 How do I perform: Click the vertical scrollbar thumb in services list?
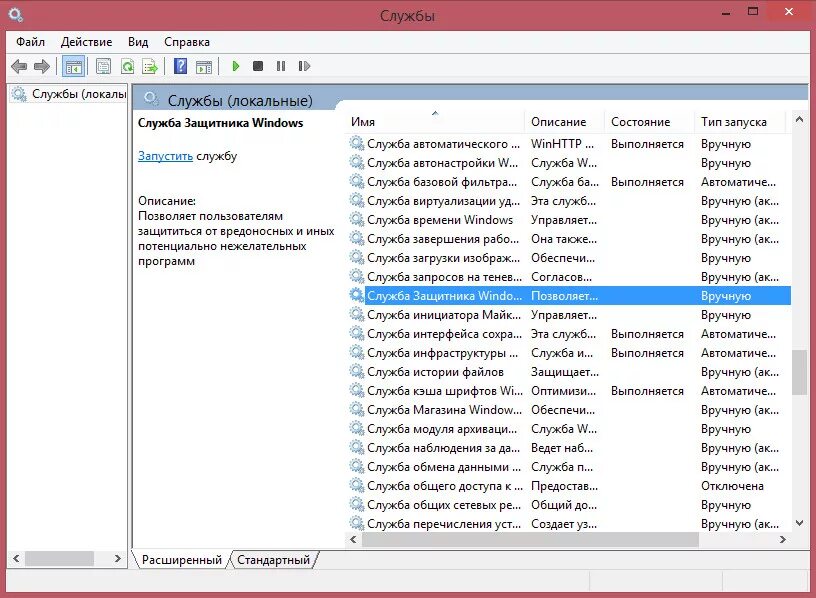click(799, 372)
